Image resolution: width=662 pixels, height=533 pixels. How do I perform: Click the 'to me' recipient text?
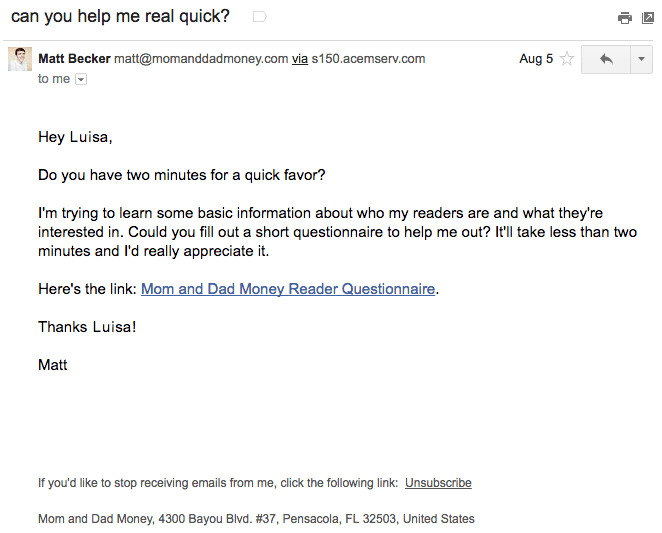[x=54, y=79]
